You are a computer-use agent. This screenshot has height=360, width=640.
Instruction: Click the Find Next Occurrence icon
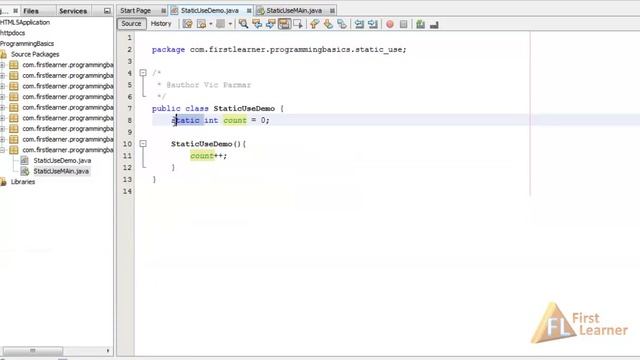(x=271, y=24)
